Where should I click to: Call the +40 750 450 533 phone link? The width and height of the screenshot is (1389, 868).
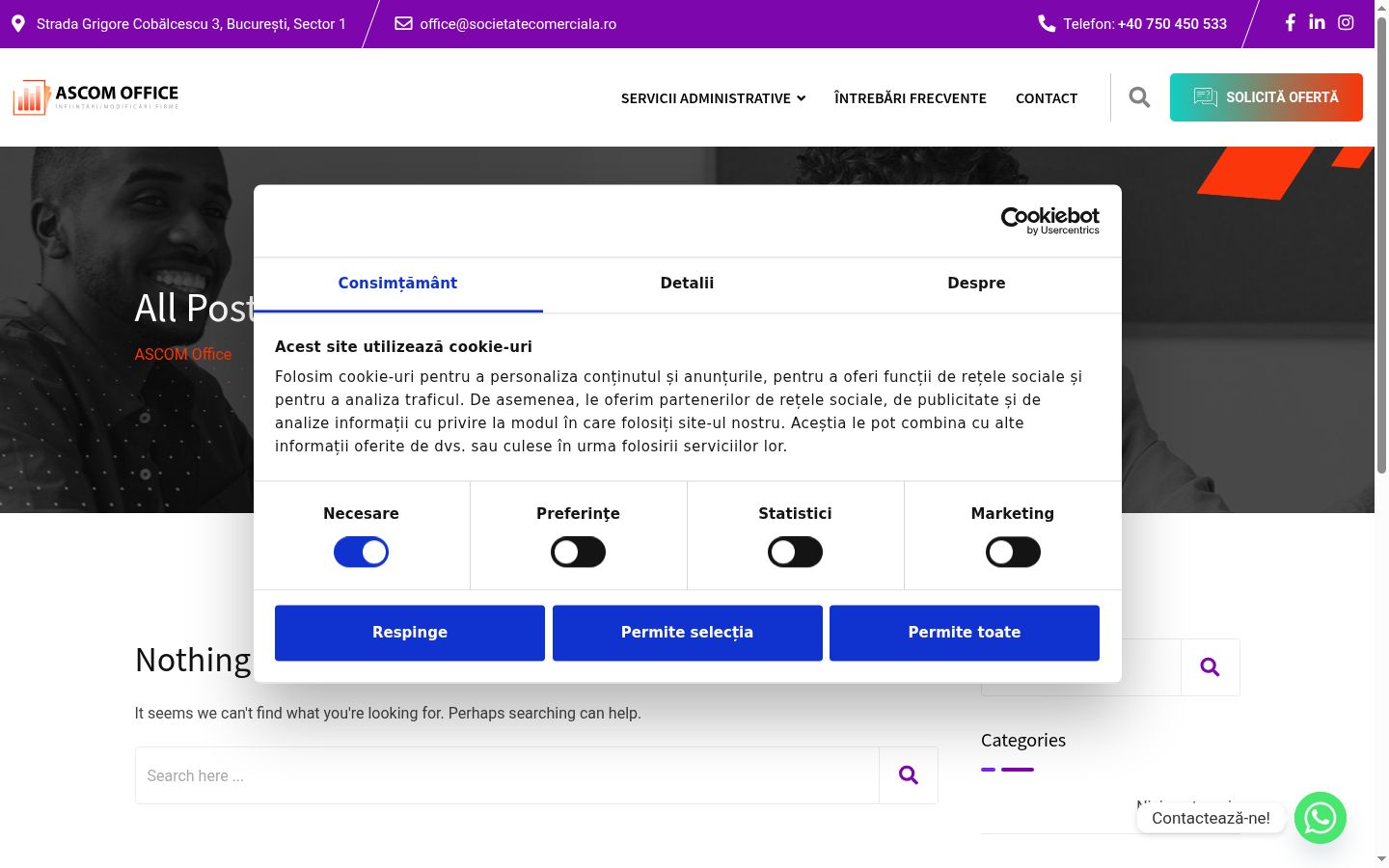click(x=1172, y=24)
